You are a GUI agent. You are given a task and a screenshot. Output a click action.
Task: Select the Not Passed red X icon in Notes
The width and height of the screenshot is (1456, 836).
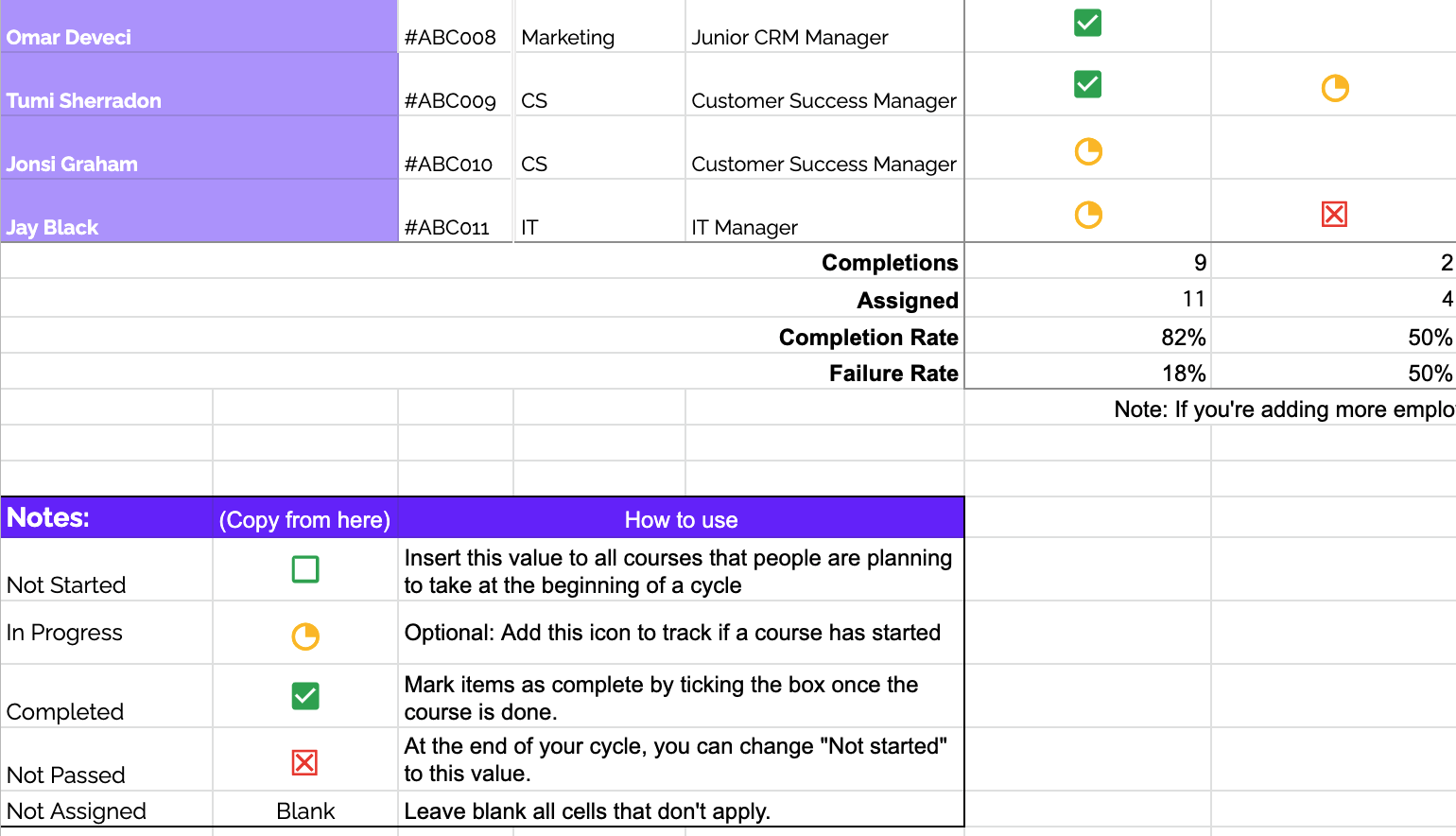click(304, 762)
